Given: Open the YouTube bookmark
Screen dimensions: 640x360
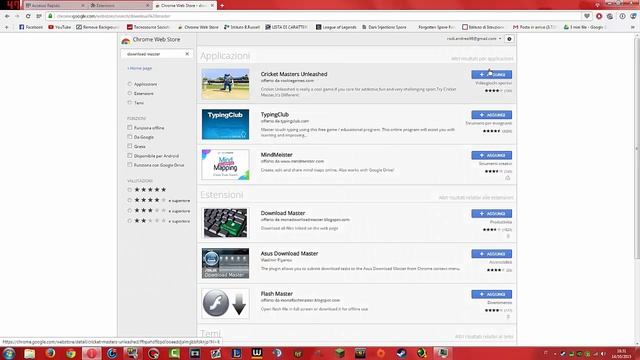Looking at the screenshot, I should (x=60, y=27).
